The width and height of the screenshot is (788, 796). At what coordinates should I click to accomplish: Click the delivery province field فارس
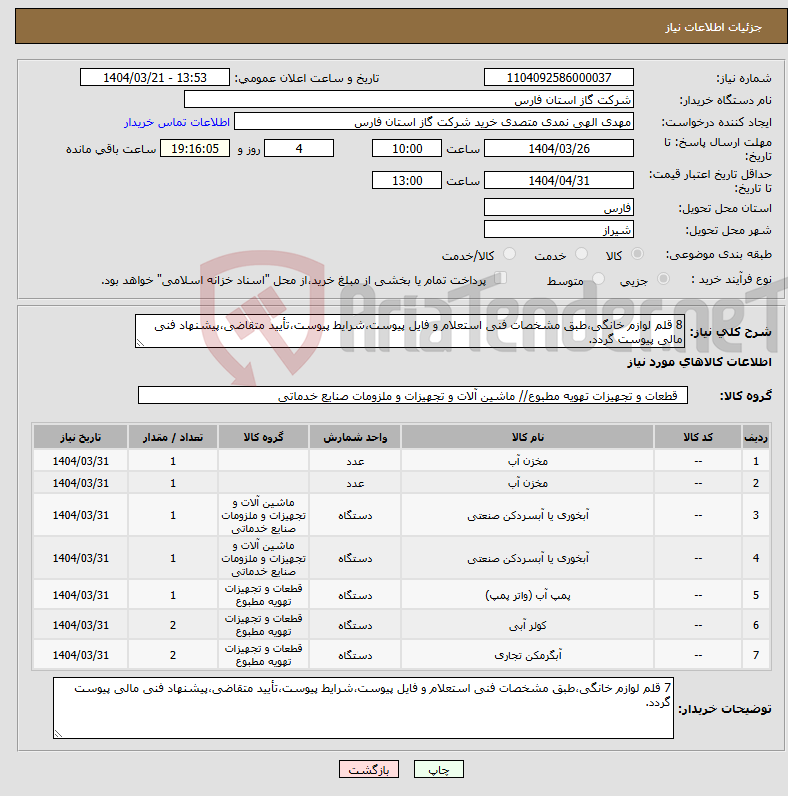pyautogui.click(x=559, y=208)
